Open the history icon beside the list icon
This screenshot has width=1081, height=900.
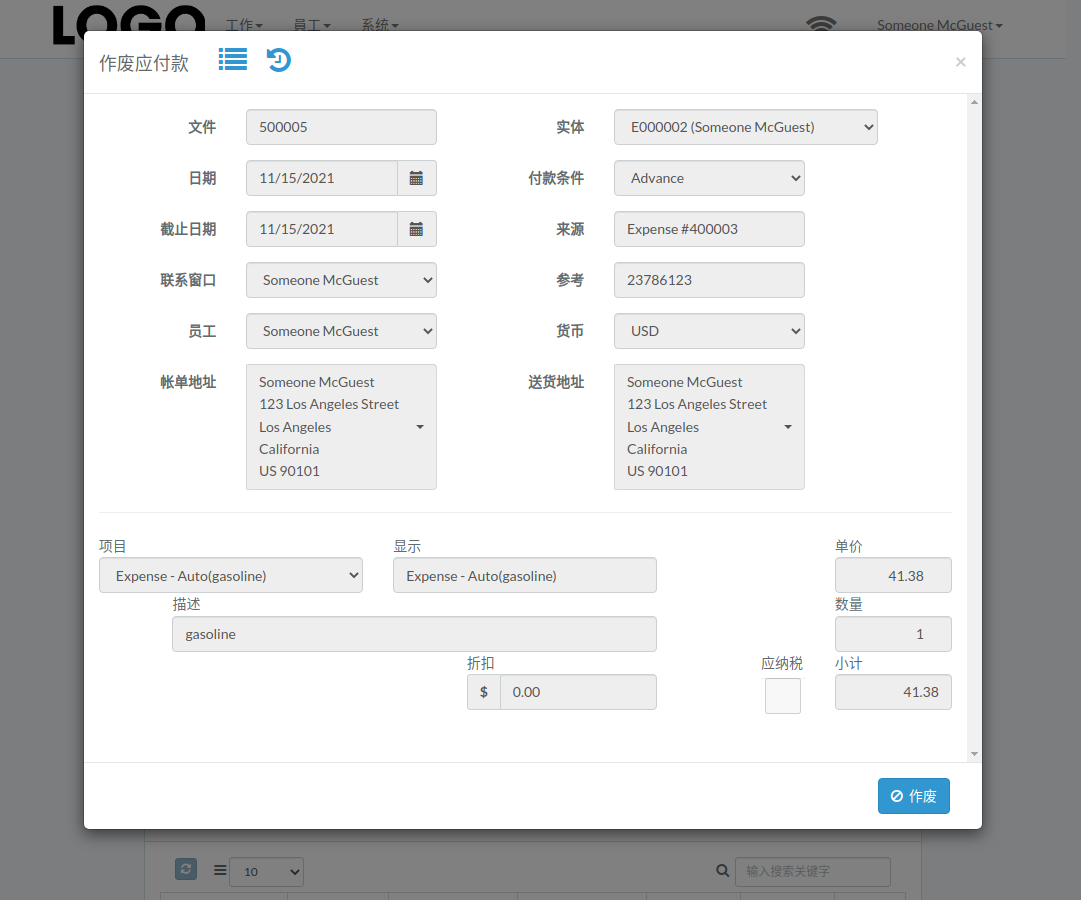279,60
